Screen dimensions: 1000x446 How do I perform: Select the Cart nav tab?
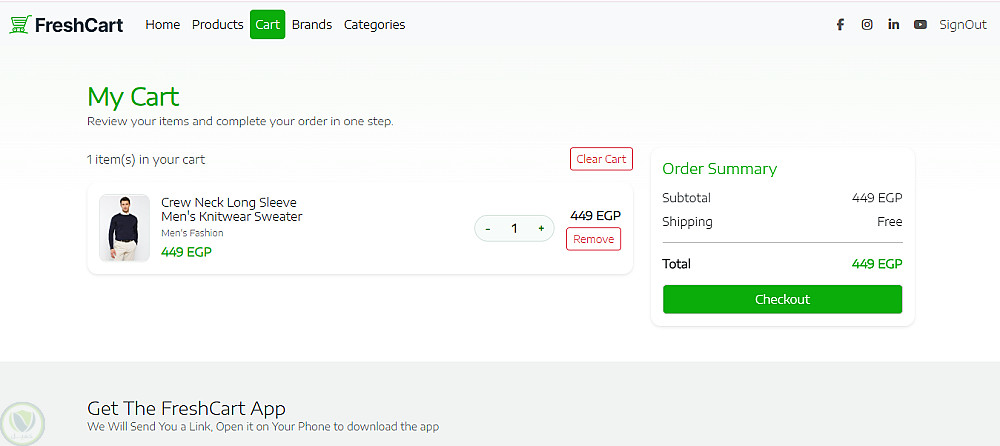point(267,25)
